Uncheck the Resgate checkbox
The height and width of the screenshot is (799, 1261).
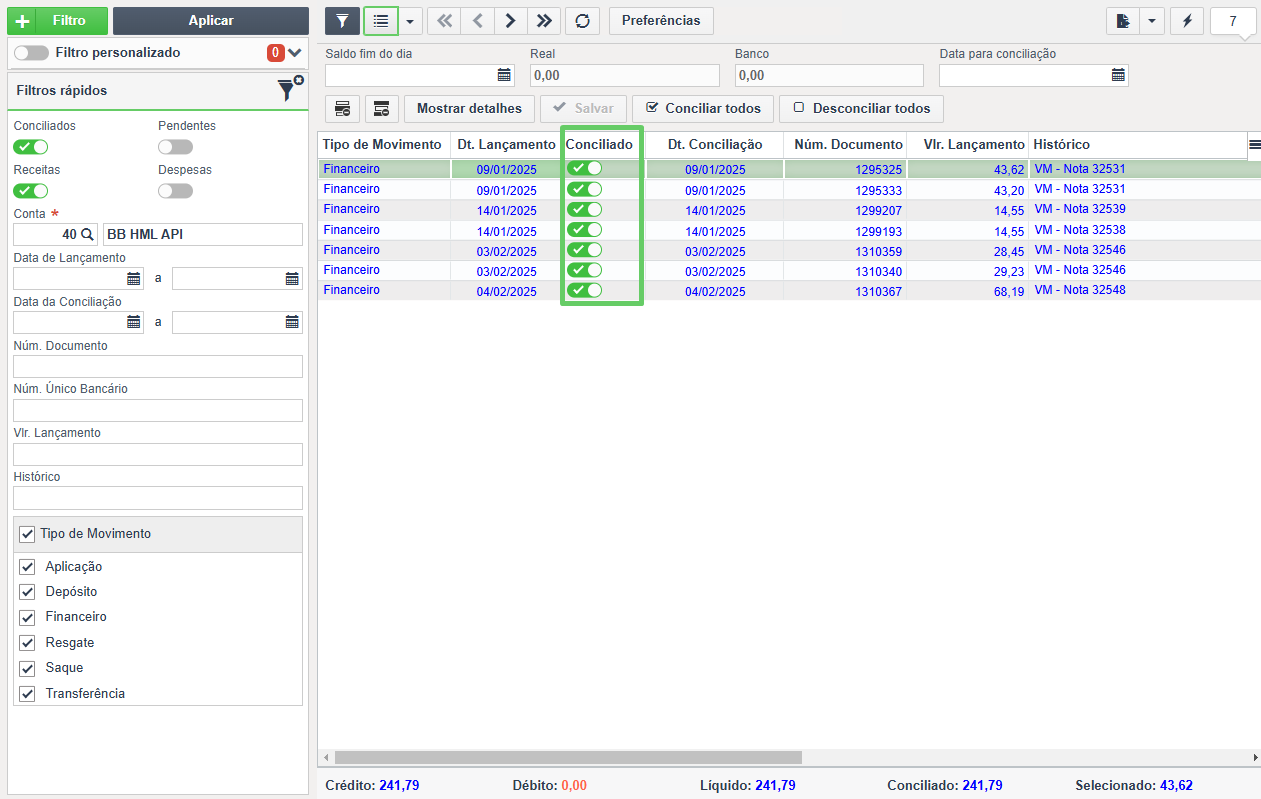pos(27,643)
